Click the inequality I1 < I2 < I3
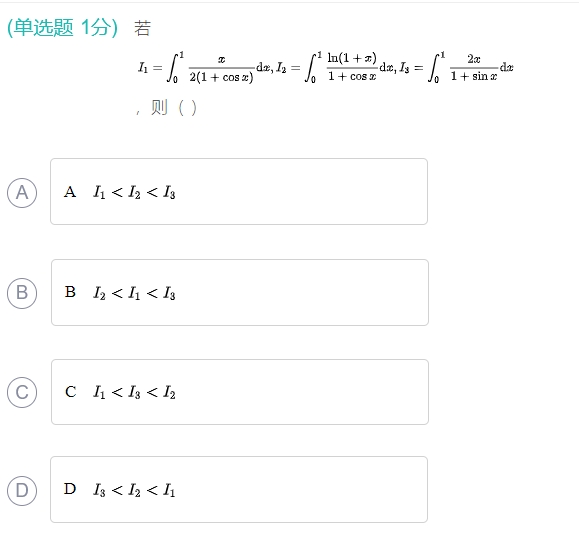 (134, 192)
